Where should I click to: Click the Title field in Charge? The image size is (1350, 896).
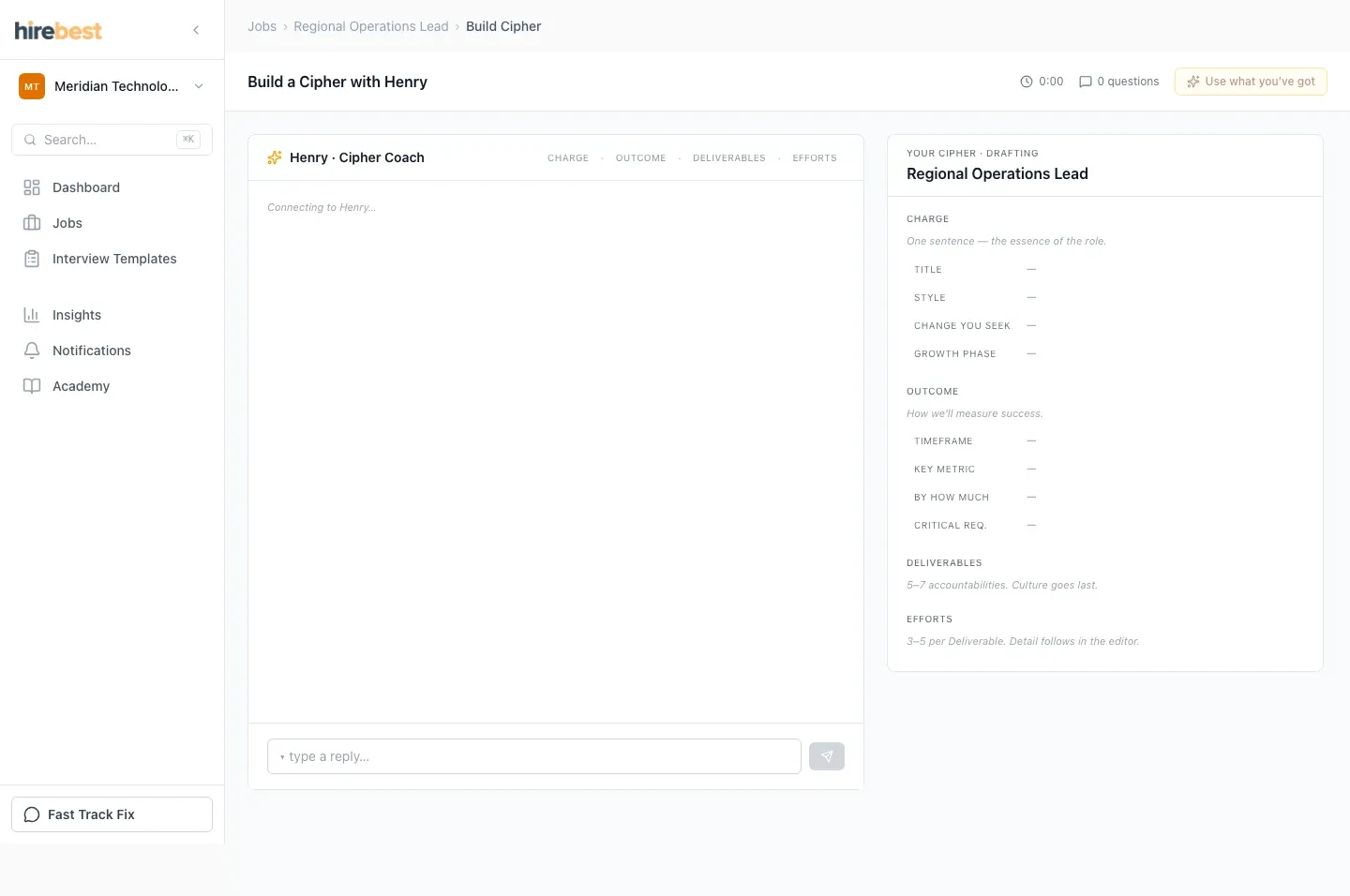tap(1105, 270)
